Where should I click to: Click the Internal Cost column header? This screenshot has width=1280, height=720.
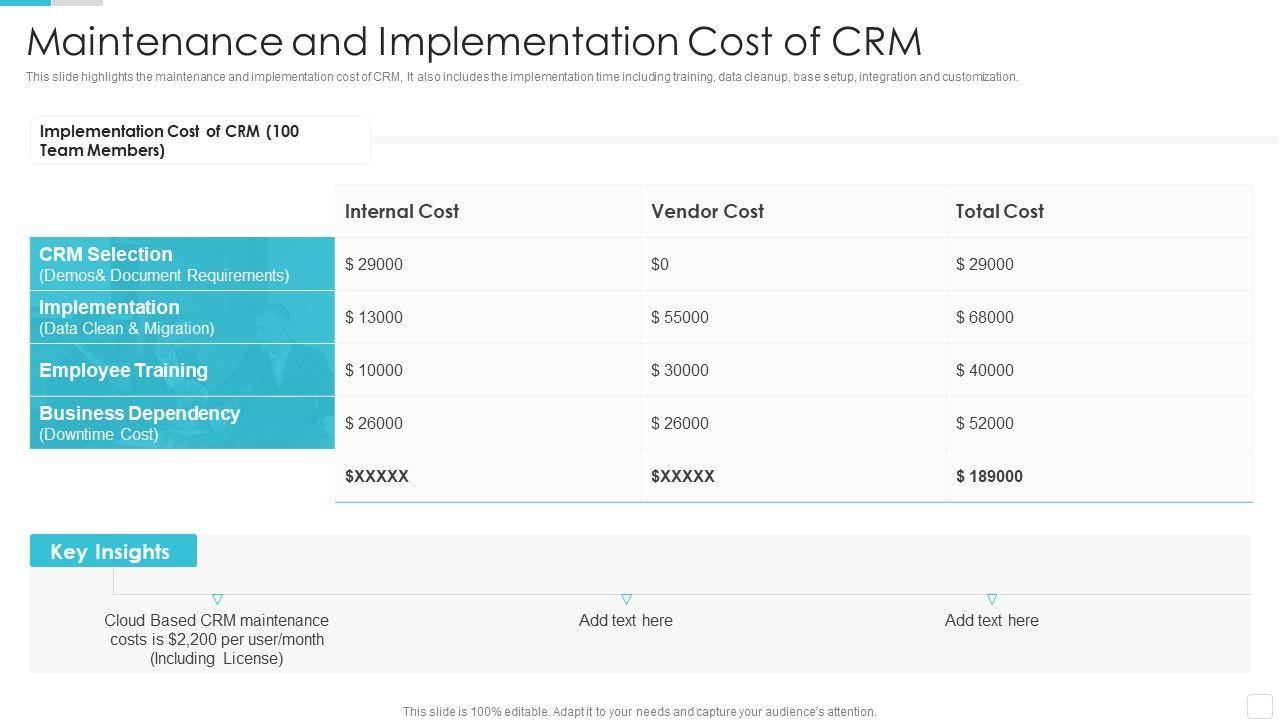point(402,211)
